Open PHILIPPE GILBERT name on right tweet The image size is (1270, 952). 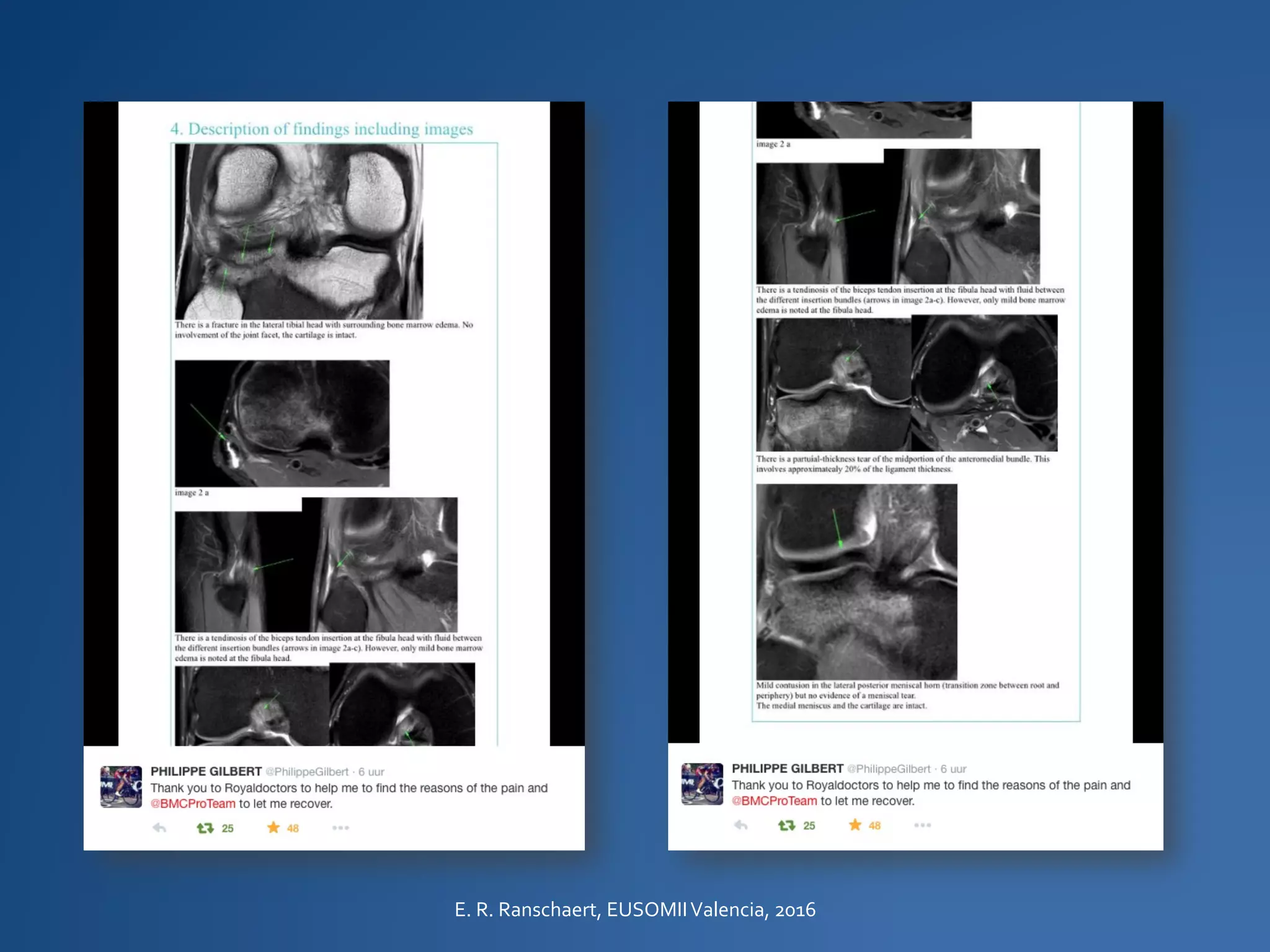tap(788, 769)
